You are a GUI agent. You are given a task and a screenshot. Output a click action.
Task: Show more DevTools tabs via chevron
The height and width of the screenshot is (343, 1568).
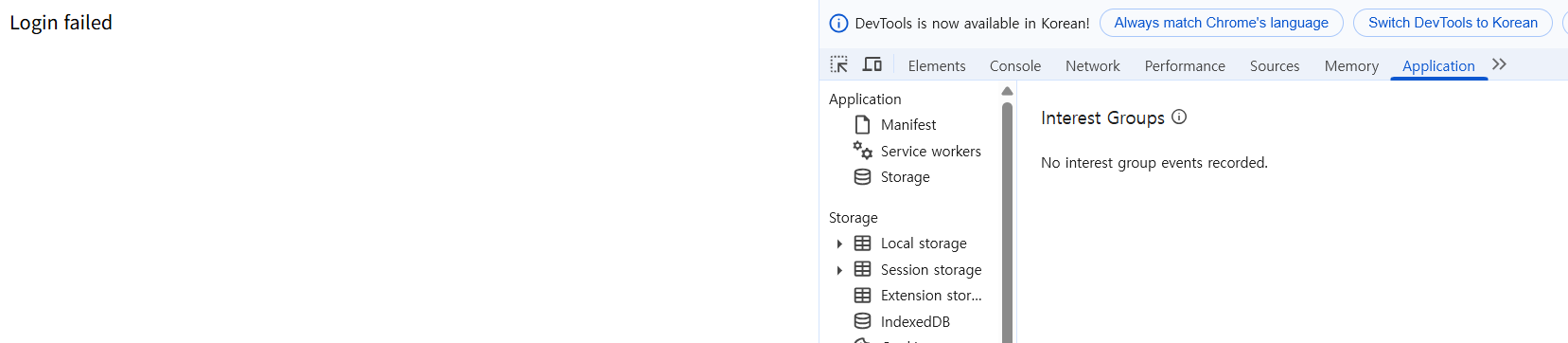[x=1499, y=64]
